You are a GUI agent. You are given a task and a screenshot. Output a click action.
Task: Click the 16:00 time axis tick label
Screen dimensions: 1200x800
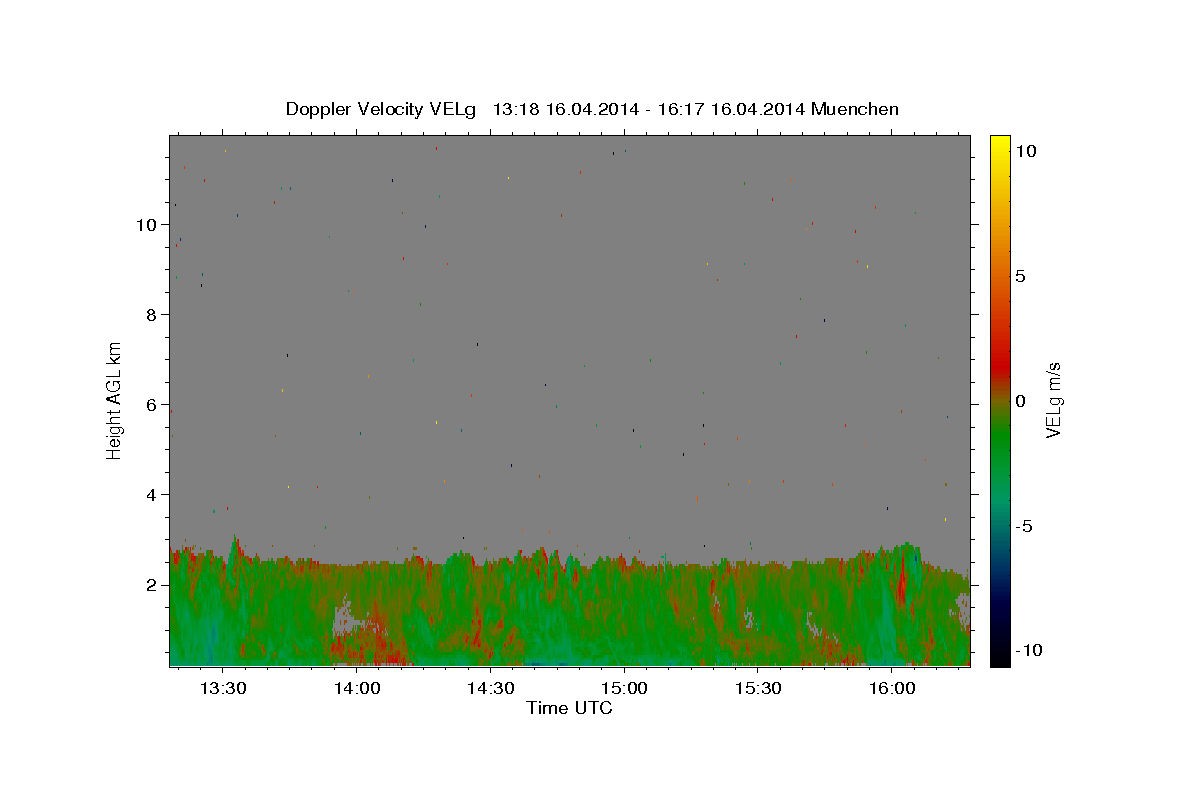[892, 688]
